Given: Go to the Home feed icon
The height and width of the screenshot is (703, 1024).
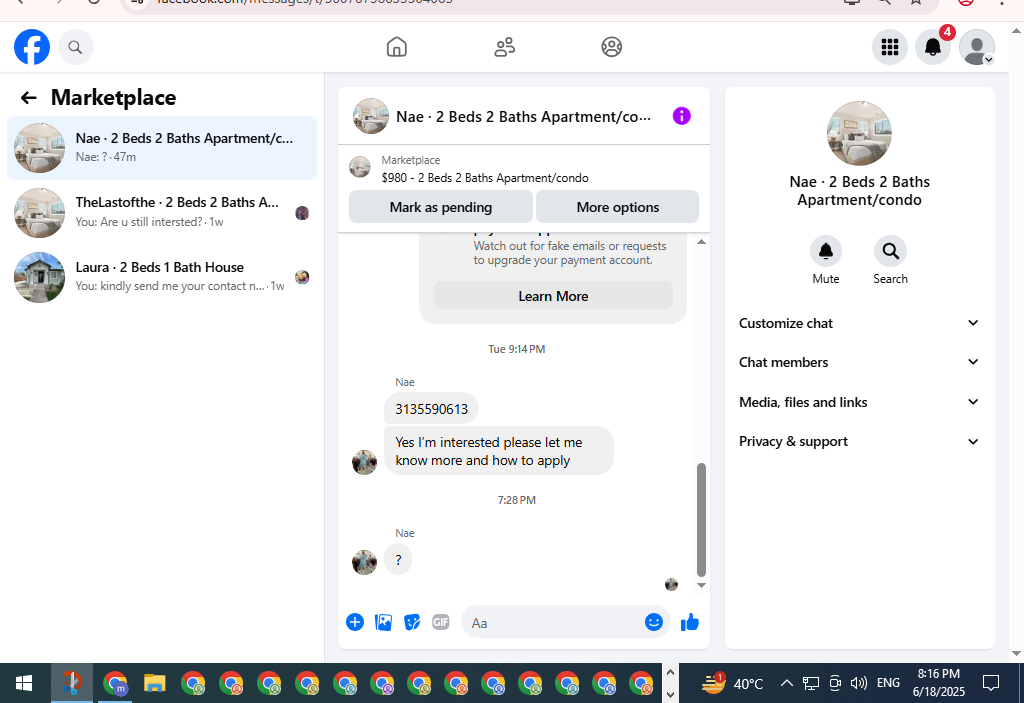Looking at the screenshot, I should tap(396, 47).
